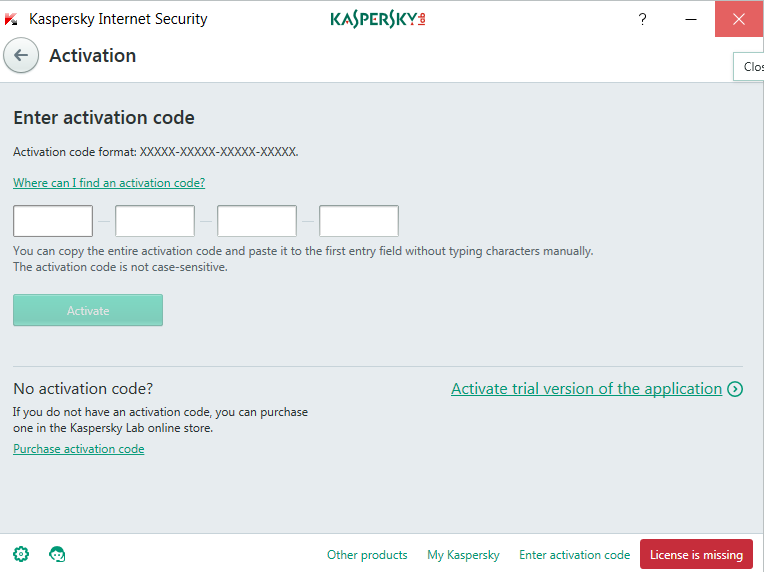Minimize the Kaspersky window
Viewport: 764px width, 572px height.
pyautogui.click(x=690, y=19)
